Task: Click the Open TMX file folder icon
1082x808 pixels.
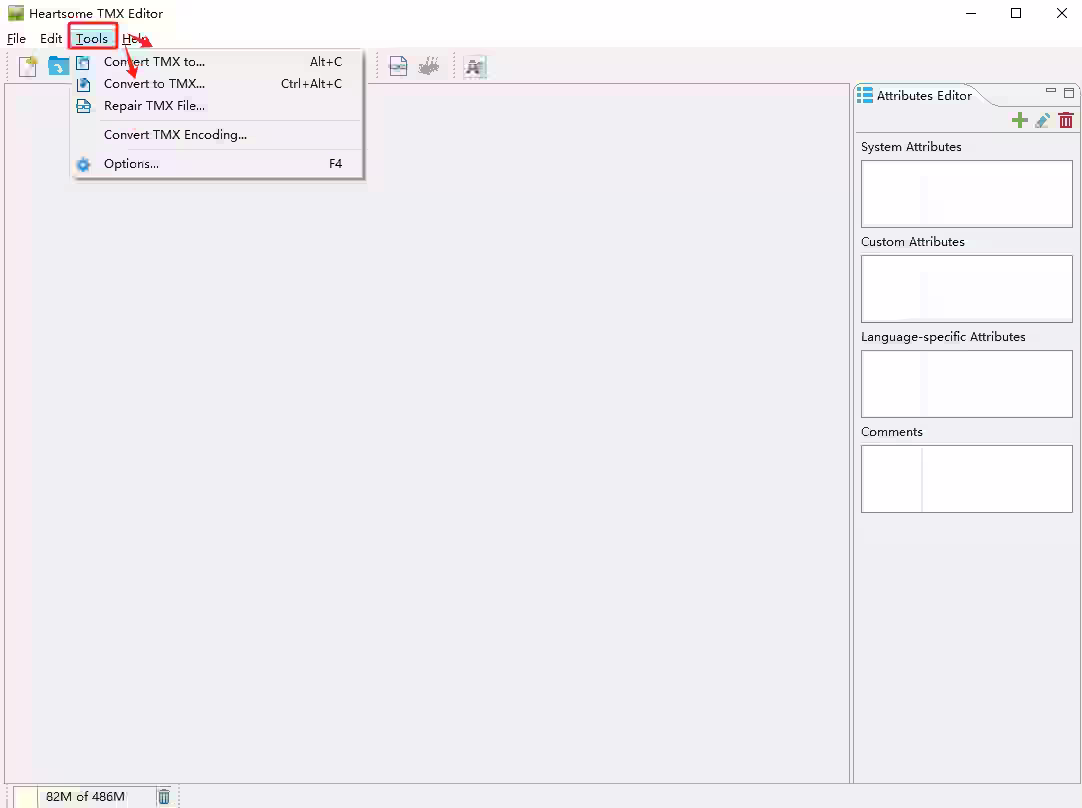Action: (58, 65)
